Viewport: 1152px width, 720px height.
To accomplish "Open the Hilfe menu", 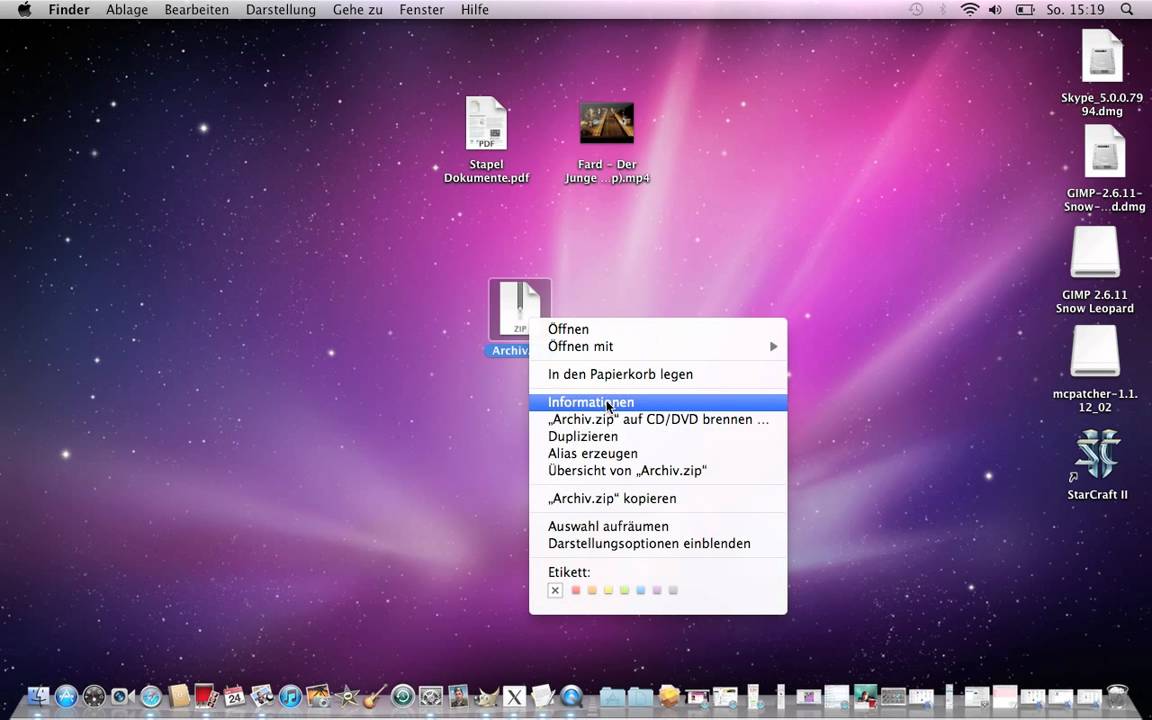I will click(x=475, y=10).
